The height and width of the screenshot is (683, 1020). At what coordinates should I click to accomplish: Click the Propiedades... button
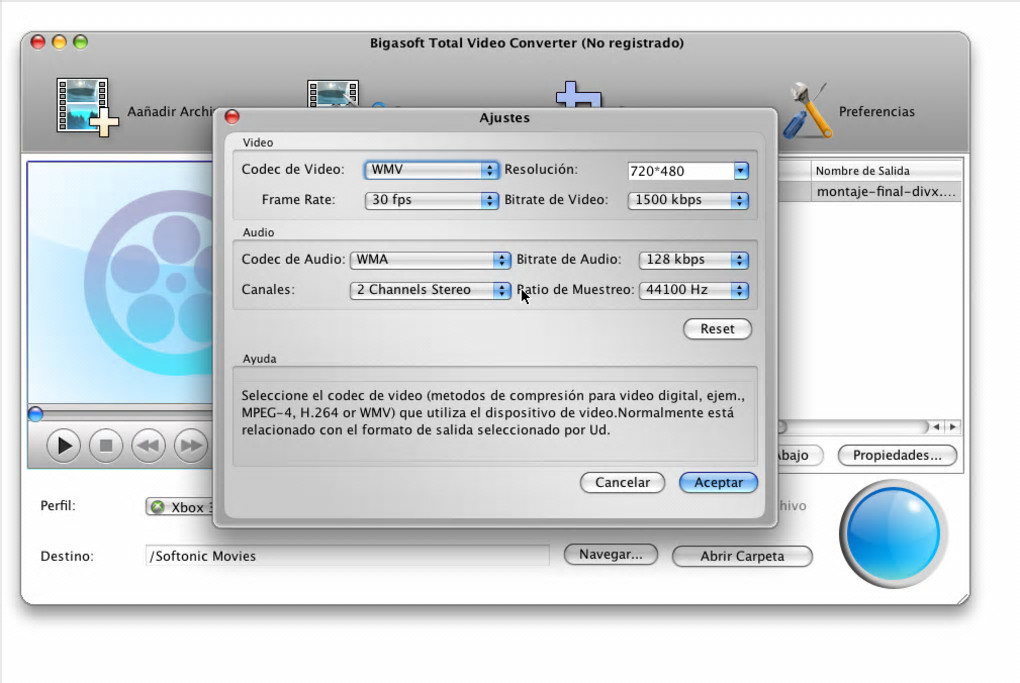897,455
